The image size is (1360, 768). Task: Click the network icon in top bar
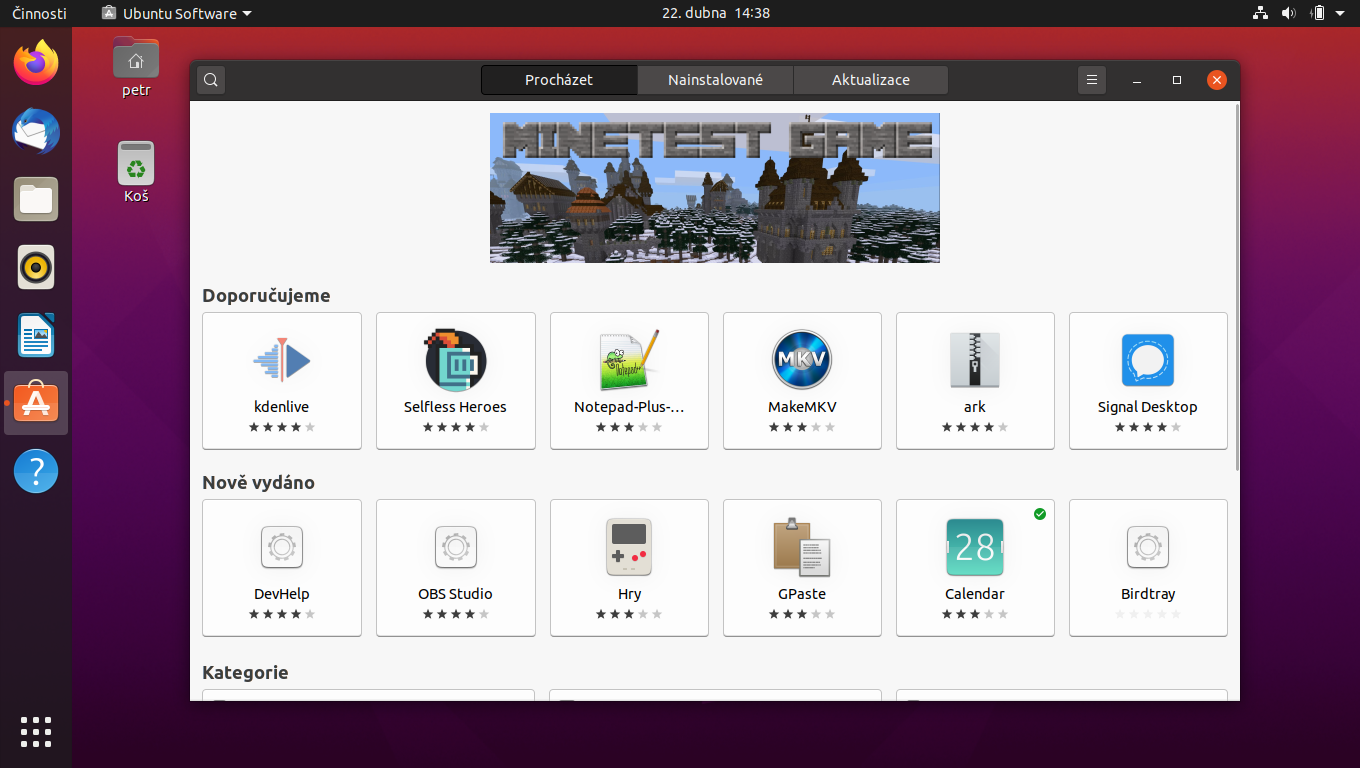(1260, 13)
